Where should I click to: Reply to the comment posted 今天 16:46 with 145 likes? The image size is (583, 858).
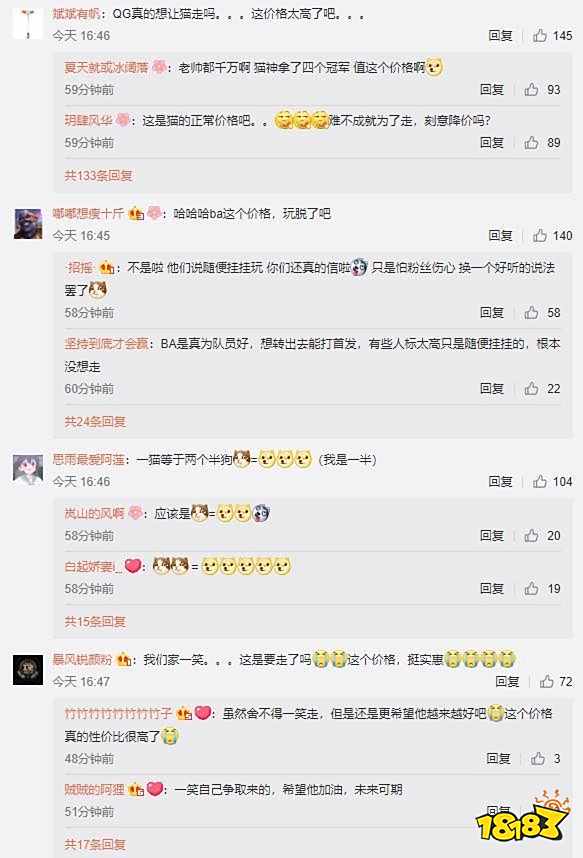click(500, 36)
